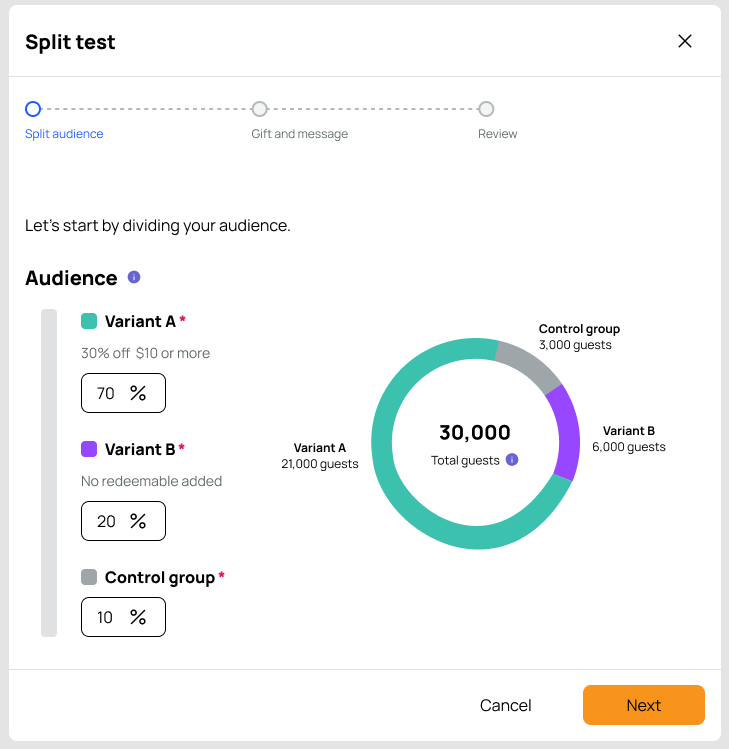The image size is (729, 749).
Task: Click the Total guests info icon
Action: [x=512, y=460]
